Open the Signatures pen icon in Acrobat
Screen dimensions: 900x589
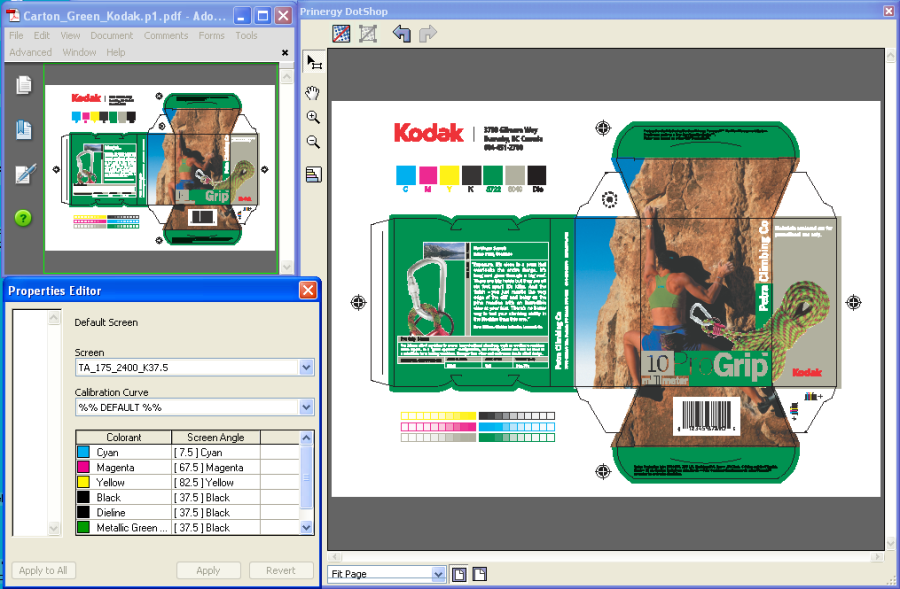[x=25, y=174]
